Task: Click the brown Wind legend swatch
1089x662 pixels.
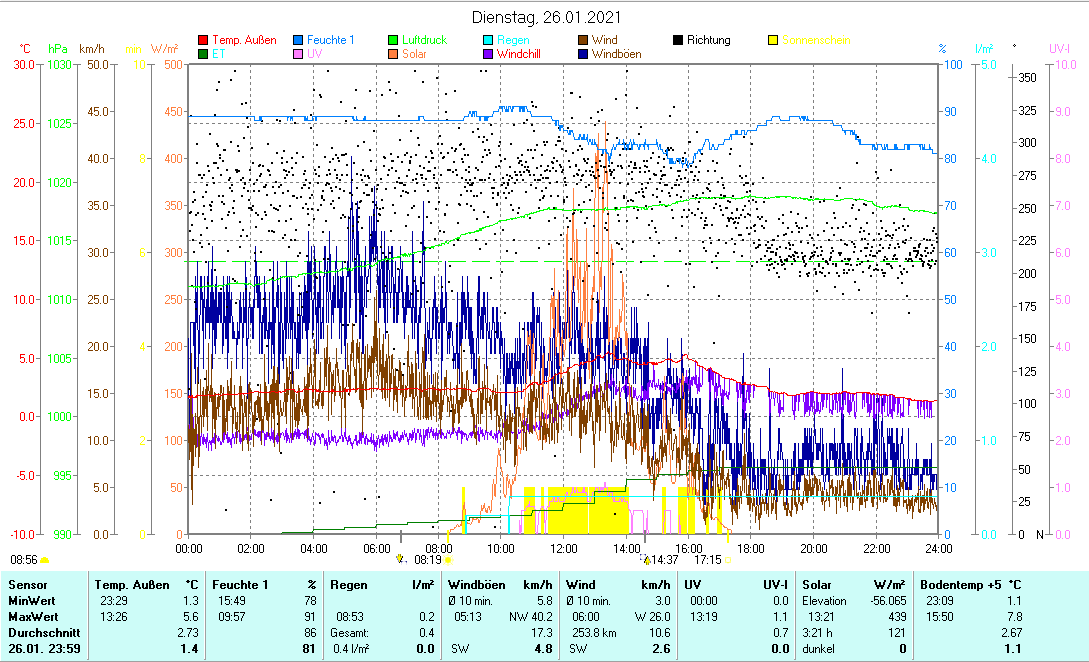Action: pos(582,40)
